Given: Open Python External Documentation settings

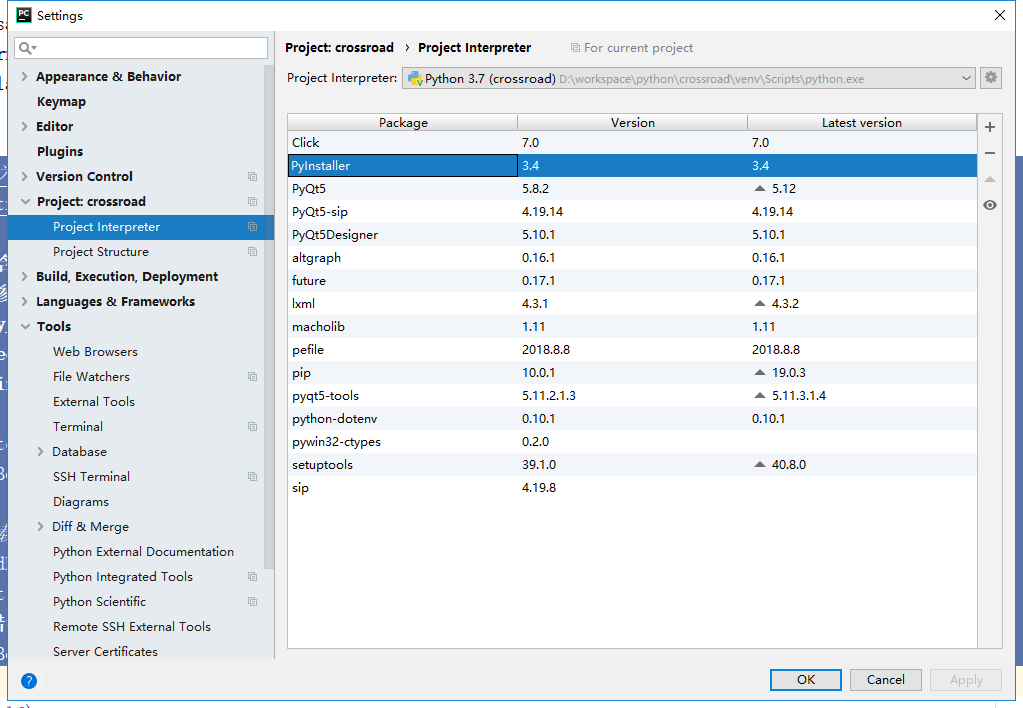Looking at the screenshot, I should point(144,552).
